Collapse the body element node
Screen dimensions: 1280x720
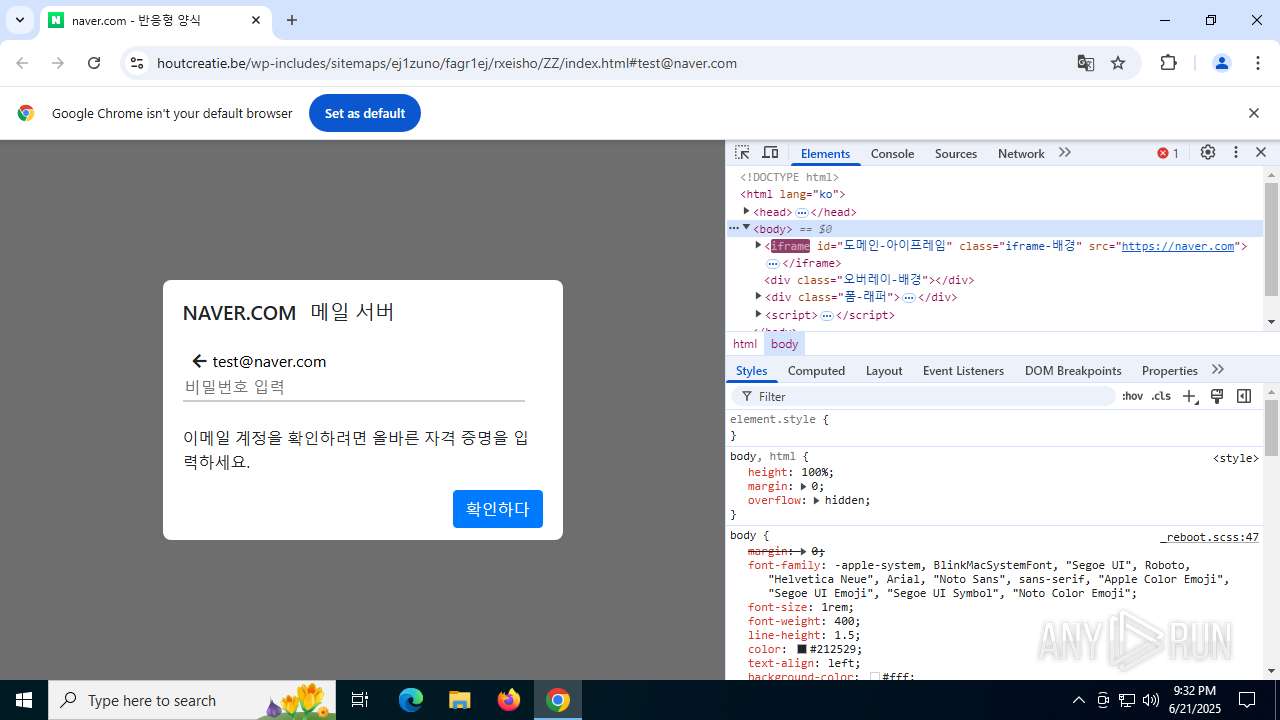(x=746, y=228)
